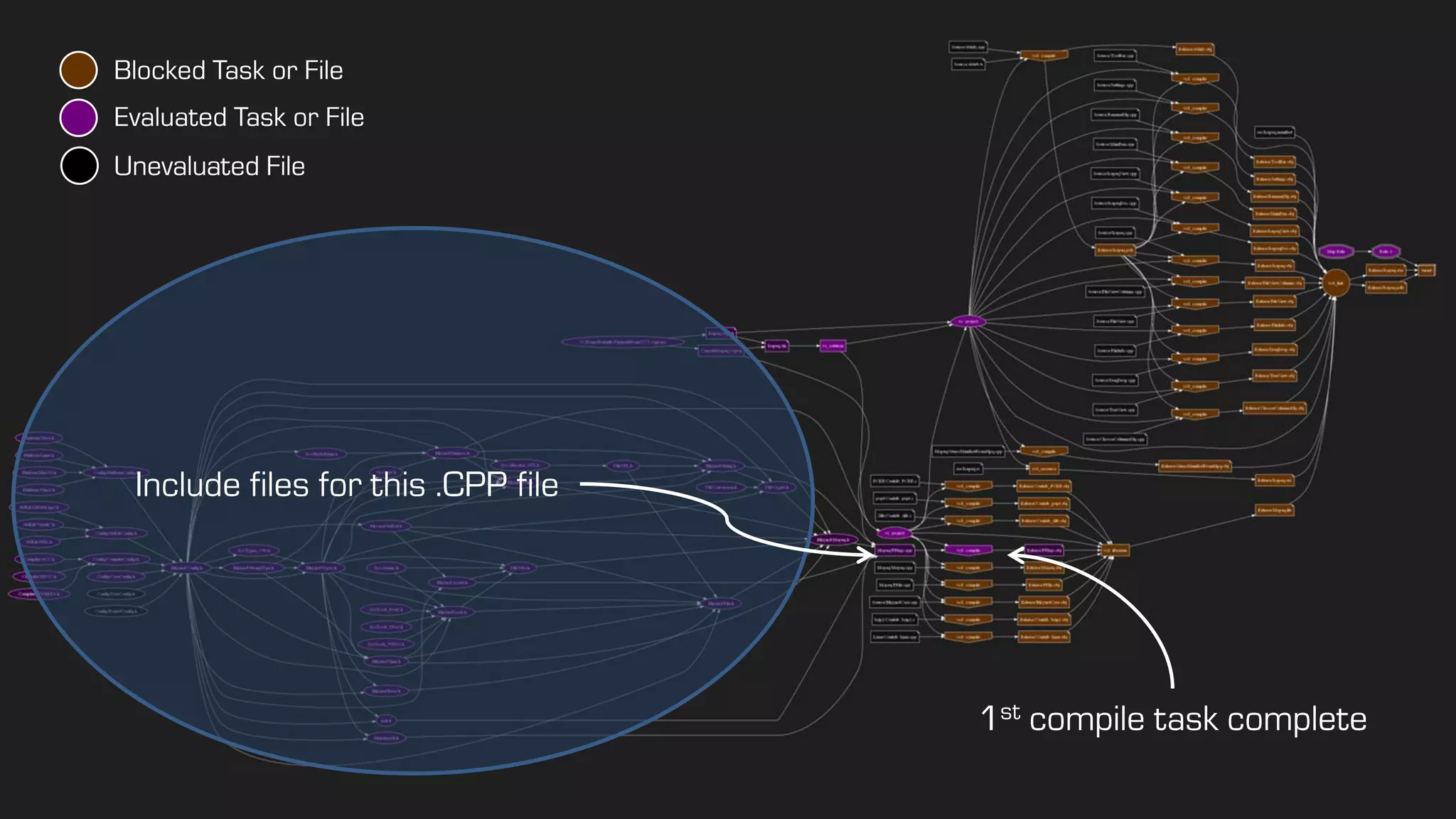Click the brown 'install' node at far right
The width and height of the screenshot is (1456, 819).
pyautogui.click(x=1425, y=270)
